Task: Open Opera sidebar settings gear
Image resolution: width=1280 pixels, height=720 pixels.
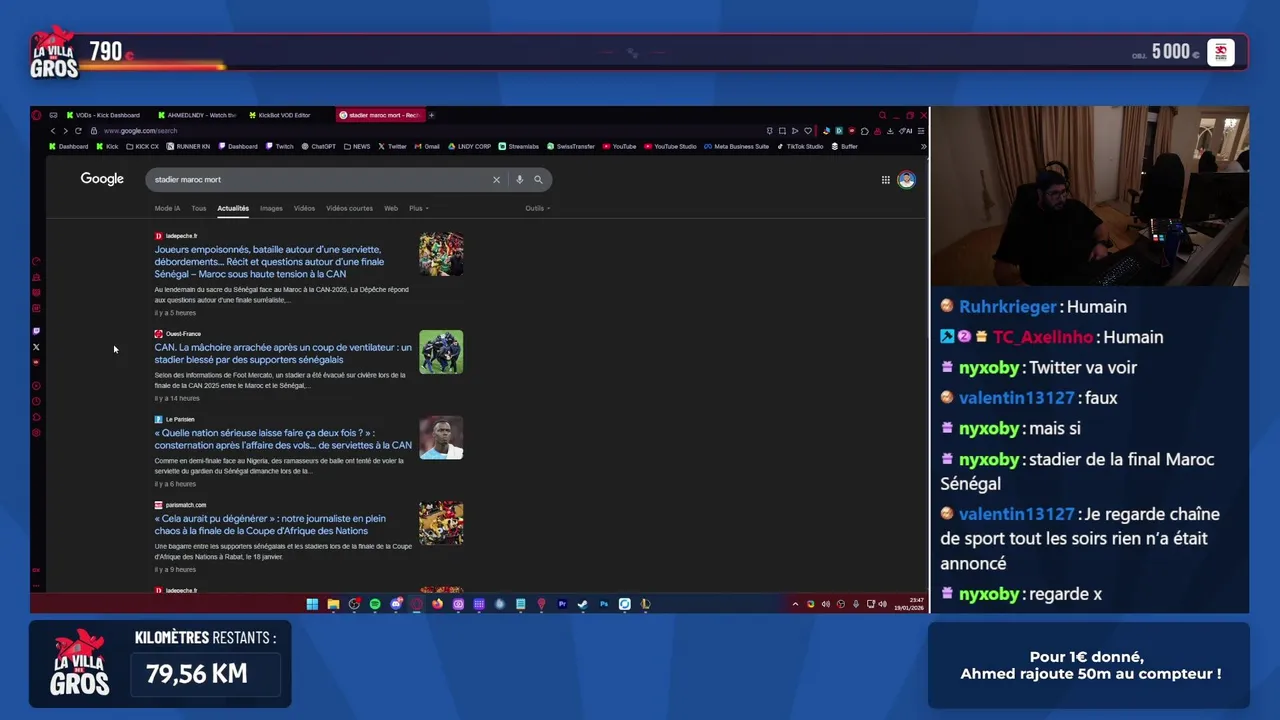Action: coord(37,433)
